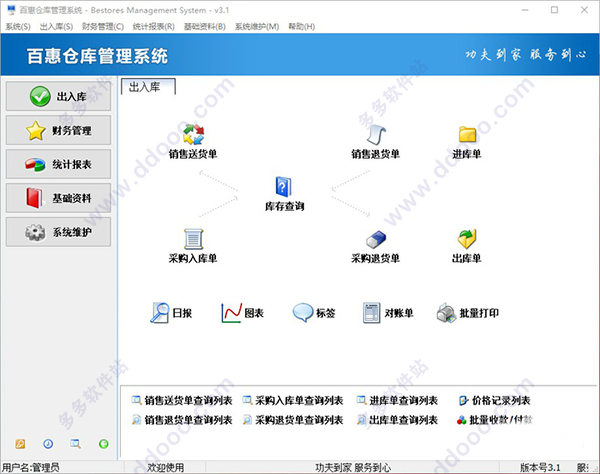
Task: Open the 出入库(S) menu
Action: tap(56, 26)
